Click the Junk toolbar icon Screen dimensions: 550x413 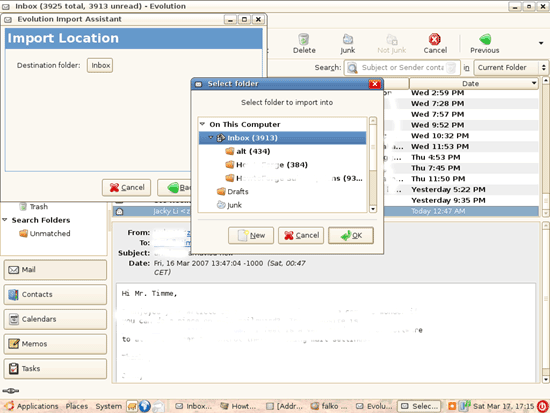pyautogui.click(x=347, y=44)
